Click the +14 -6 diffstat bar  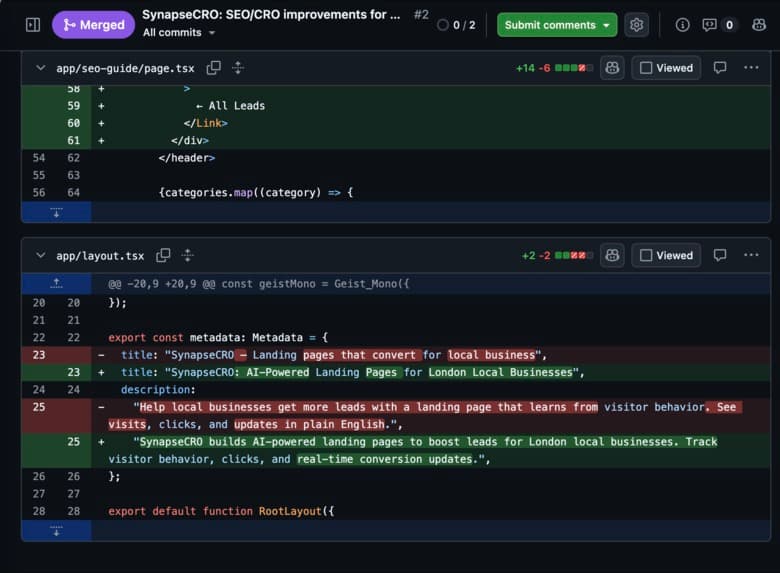554,68
